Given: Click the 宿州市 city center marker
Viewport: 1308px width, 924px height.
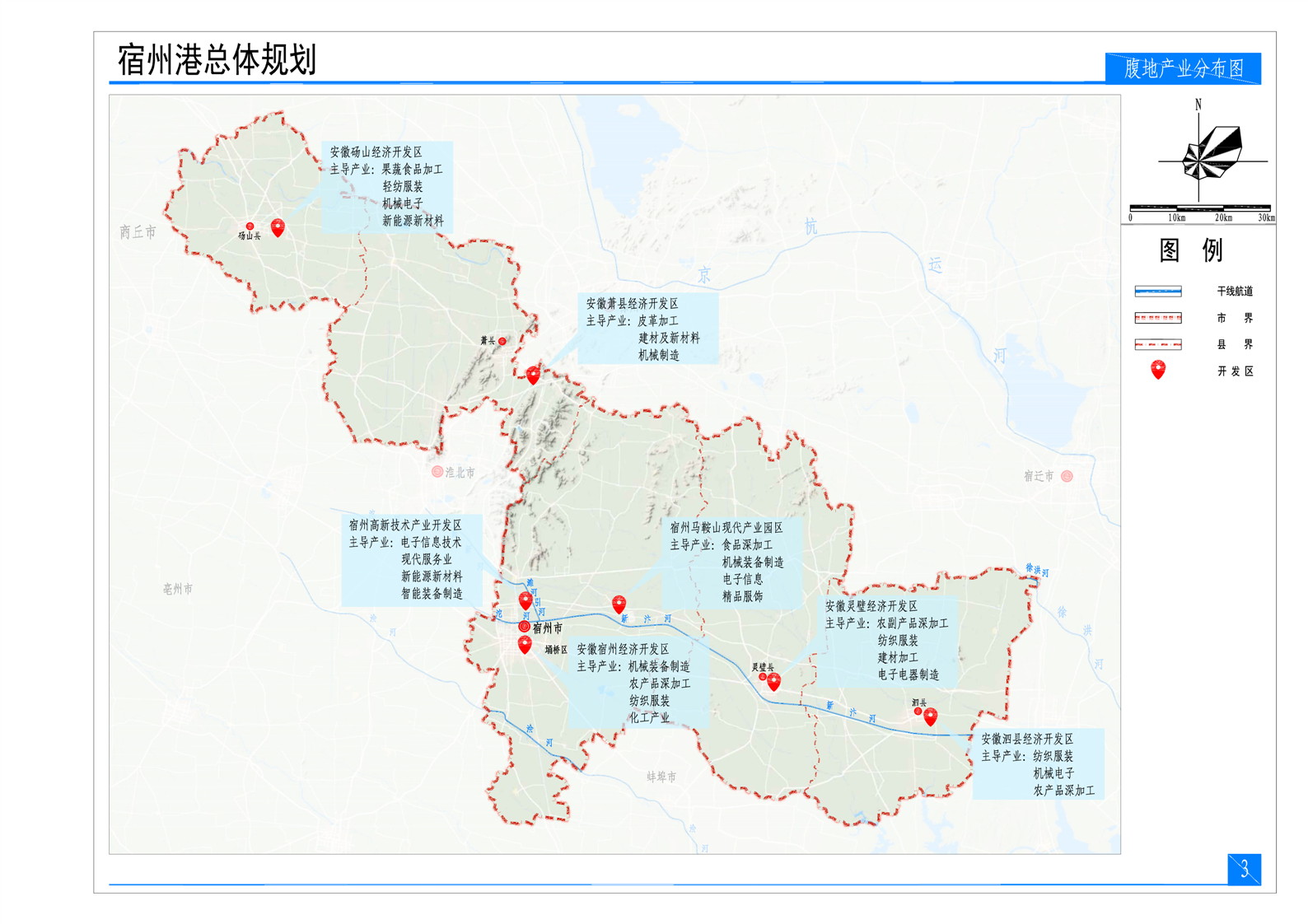Looking at the screenshot, I should tap(524, 627).
